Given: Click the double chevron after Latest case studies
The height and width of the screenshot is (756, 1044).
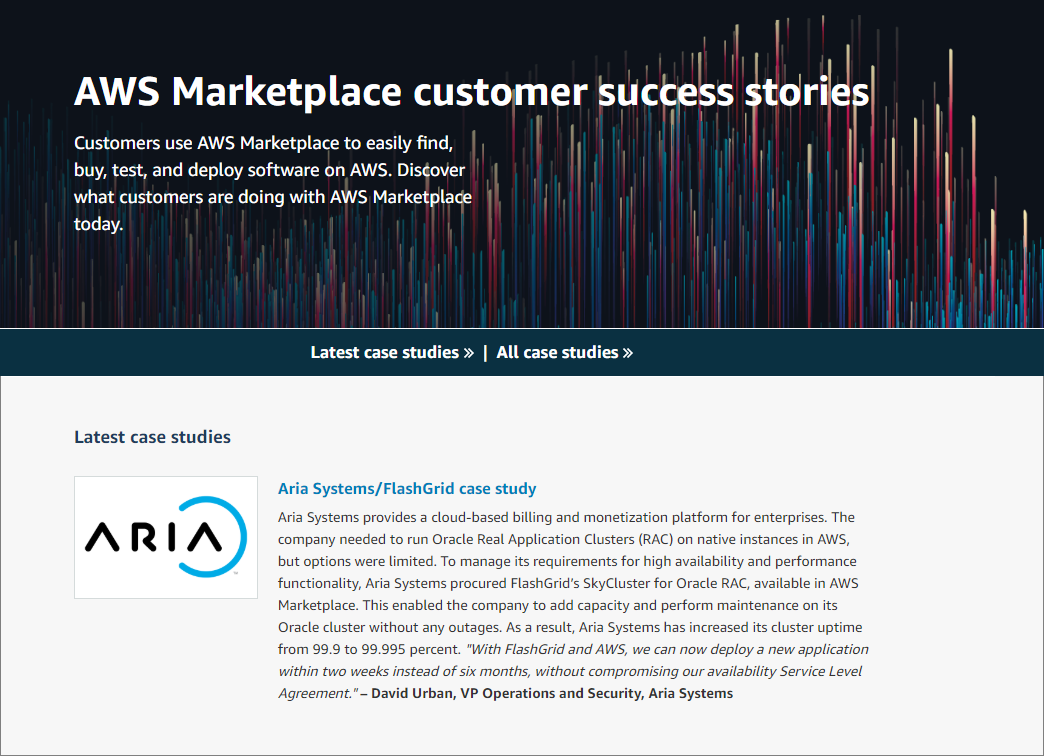Looking at the screenshot, I should coord(469,353).
